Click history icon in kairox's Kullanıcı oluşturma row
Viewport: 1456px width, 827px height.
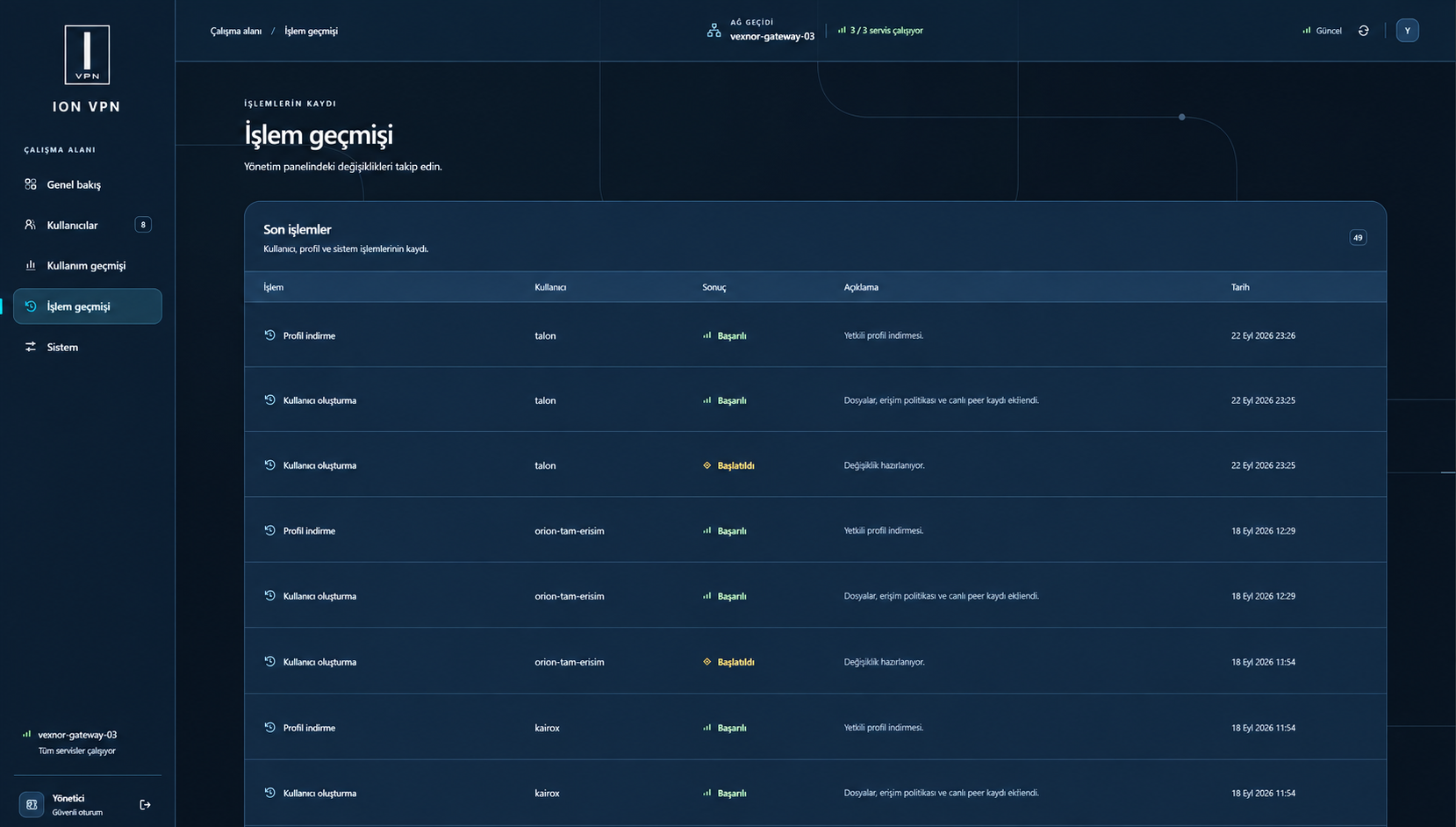click(x=270, y=793)
